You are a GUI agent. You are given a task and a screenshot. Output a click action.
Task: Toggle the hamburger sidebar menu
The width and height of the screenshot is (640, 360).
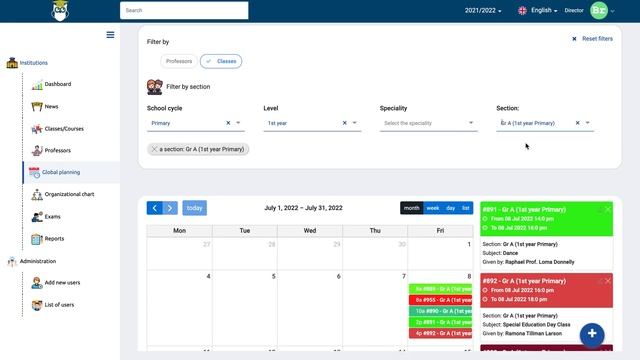(110, 35)
